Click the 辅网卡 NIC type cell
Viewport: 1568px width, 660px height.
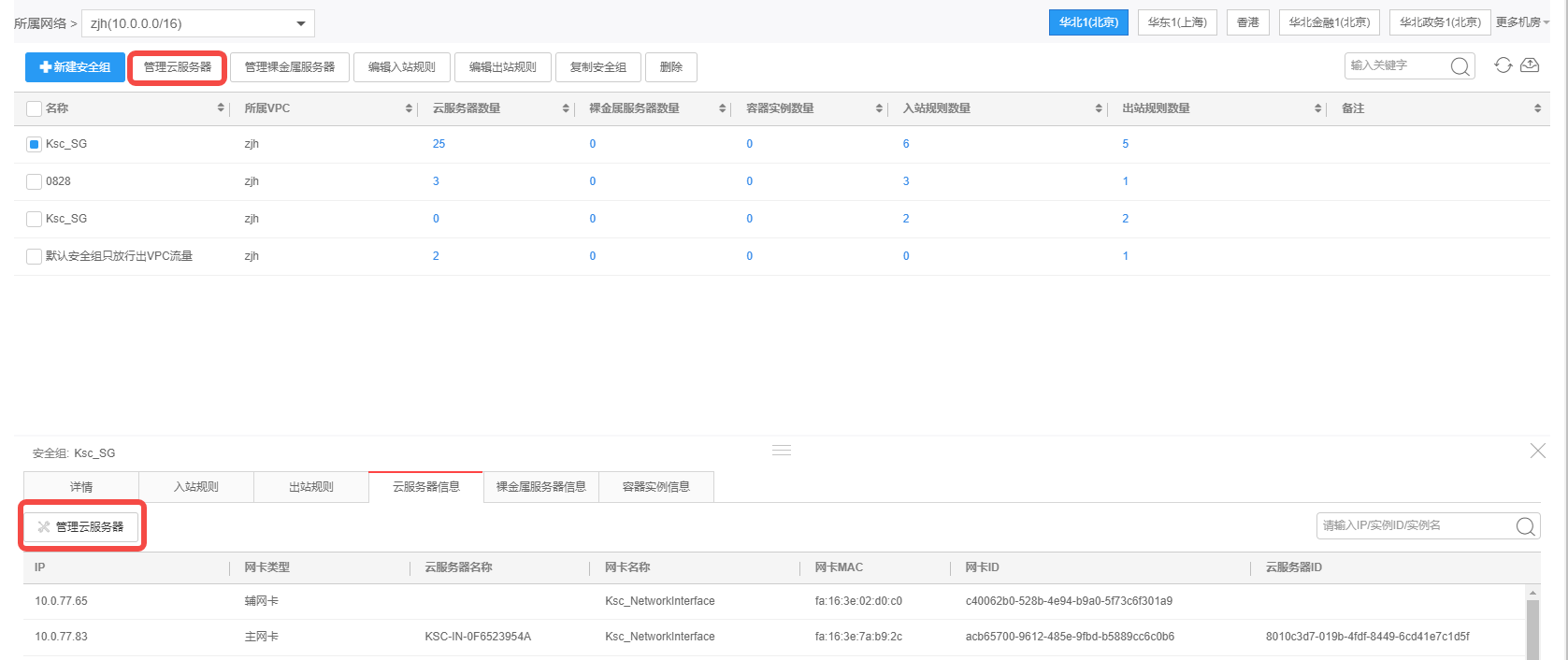[262, 601]
